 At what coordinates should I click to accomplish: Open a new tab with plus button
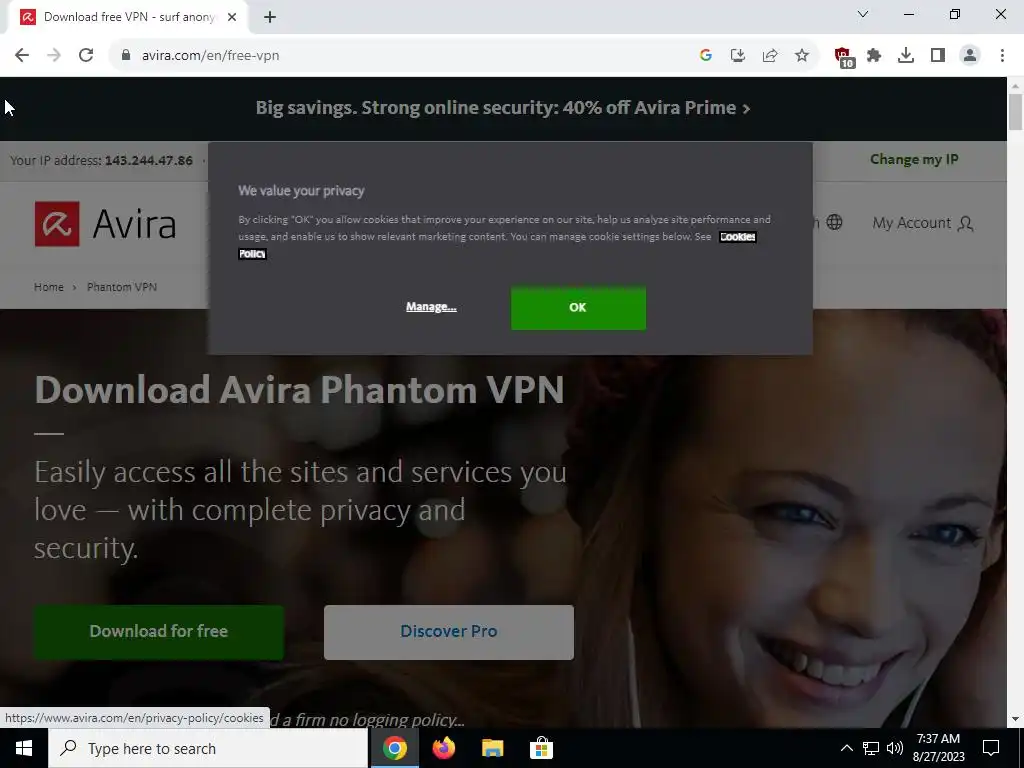point(270,17)
